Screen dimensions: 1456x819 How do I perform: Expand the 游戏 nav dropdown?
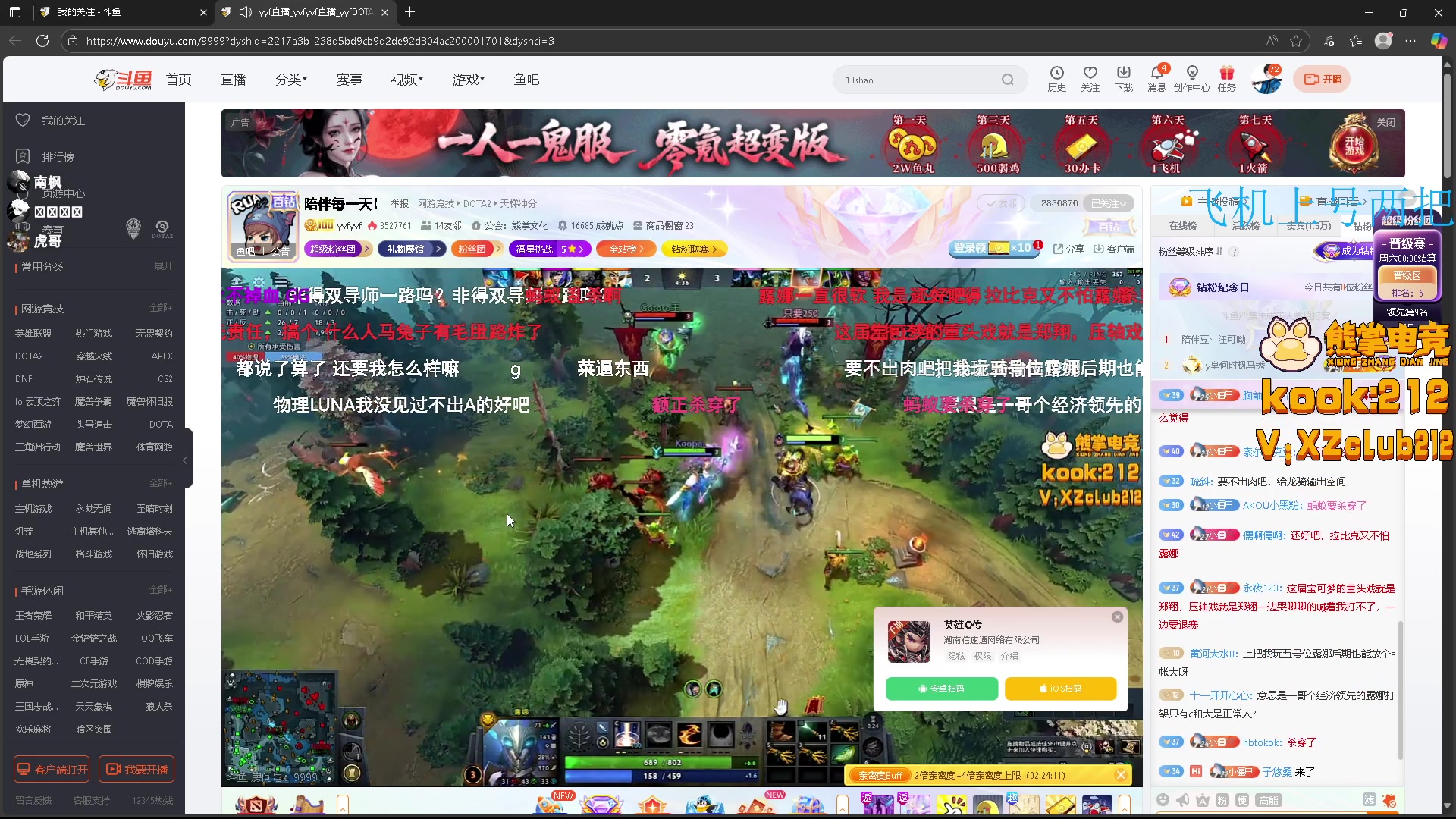point(469,80)
